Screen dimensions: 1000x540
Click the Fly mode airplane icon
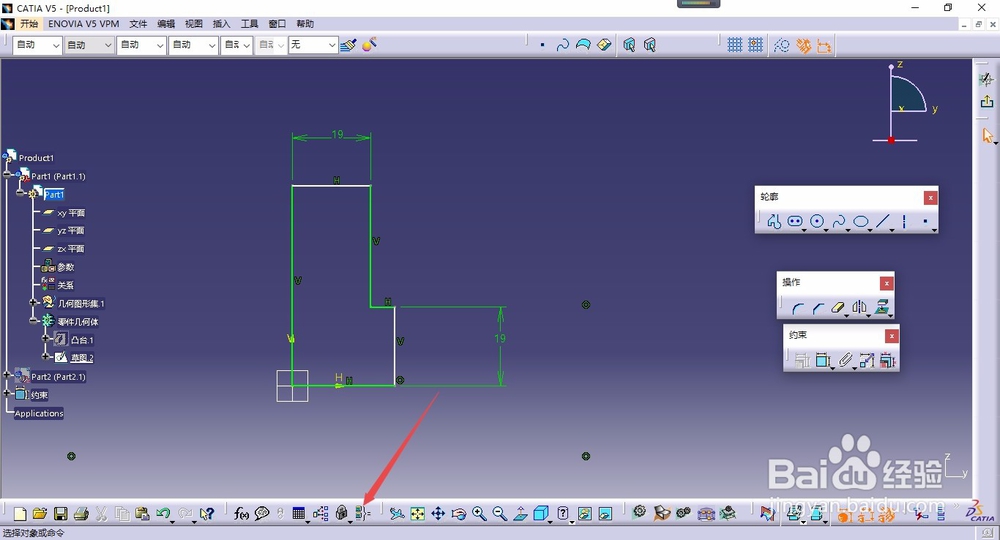point(397,514)
